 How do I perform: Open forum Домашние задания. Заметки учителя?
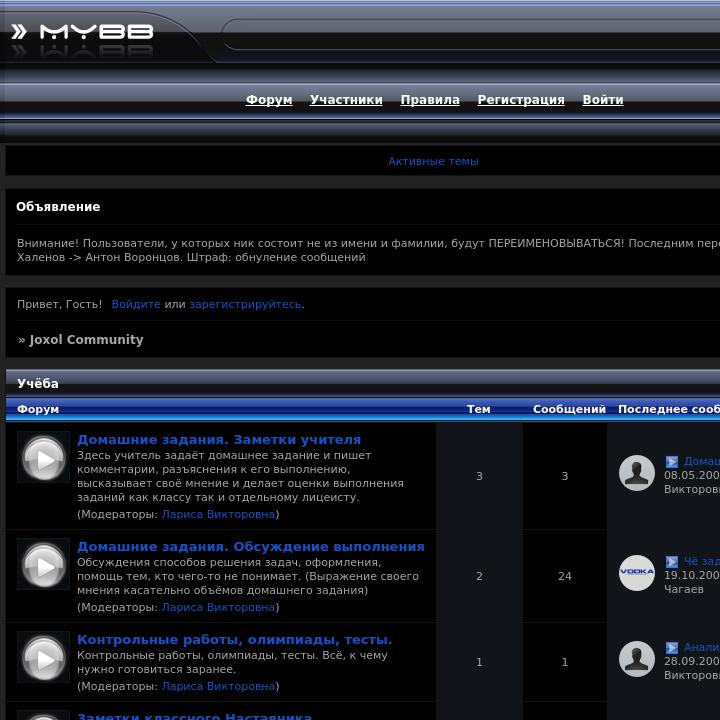tap(219, 439)
